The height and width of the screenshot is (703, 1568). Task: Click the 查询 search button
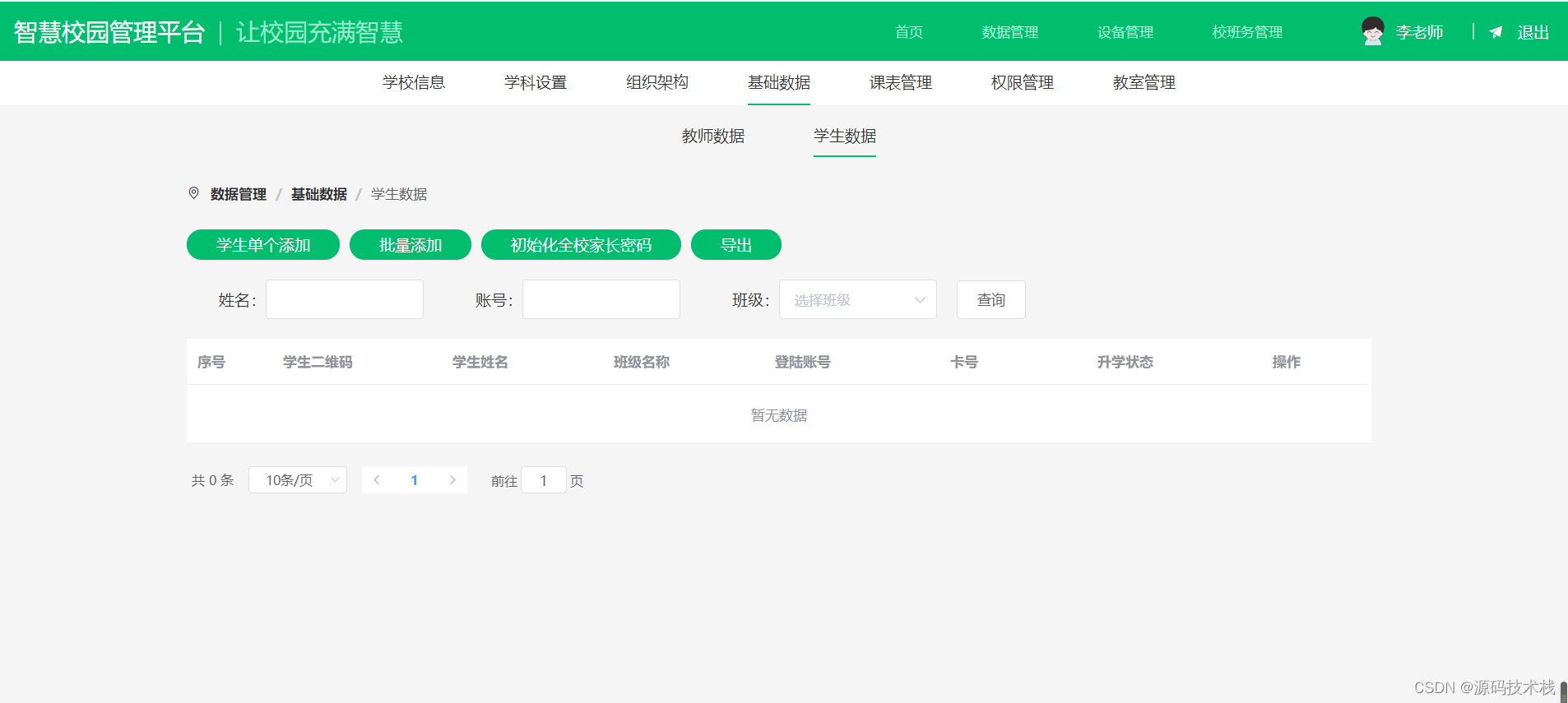click(x=991, y=300)
